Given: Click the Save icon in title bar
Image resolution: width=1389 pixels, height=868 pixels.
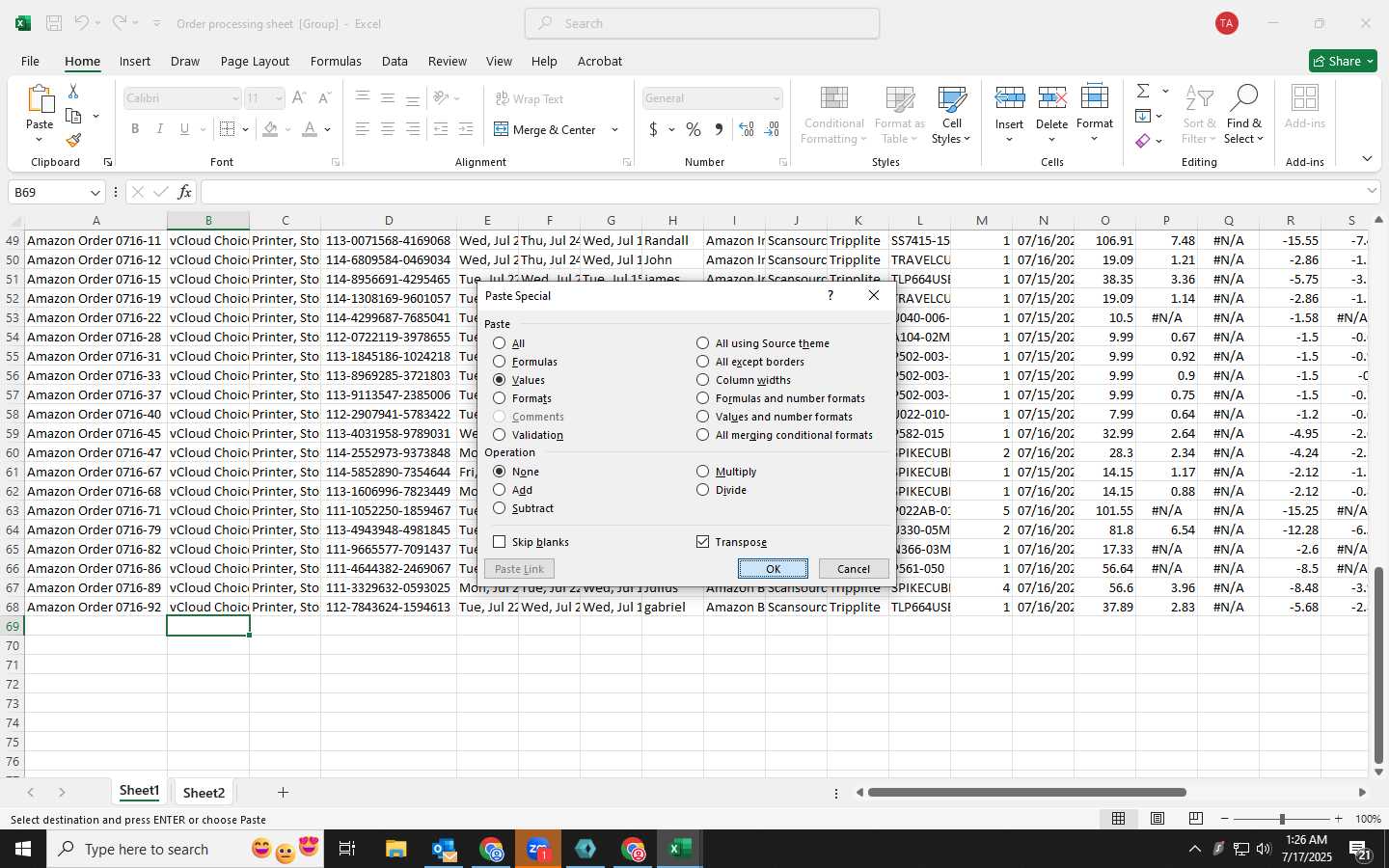Looking at the screenshot, I should 54,23.
